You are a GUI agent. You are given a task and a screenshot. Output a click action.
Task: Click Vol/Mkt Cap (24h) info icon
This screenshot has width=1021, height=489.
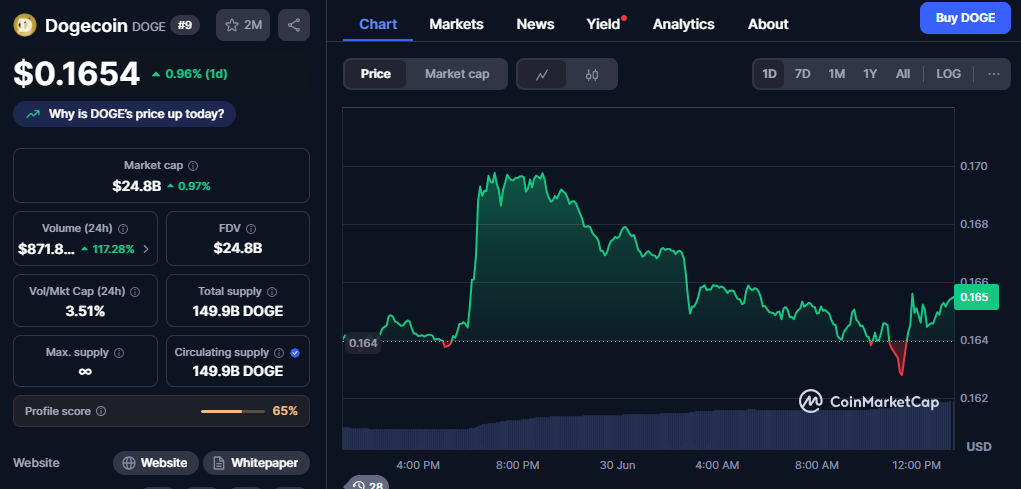point(135,292)
